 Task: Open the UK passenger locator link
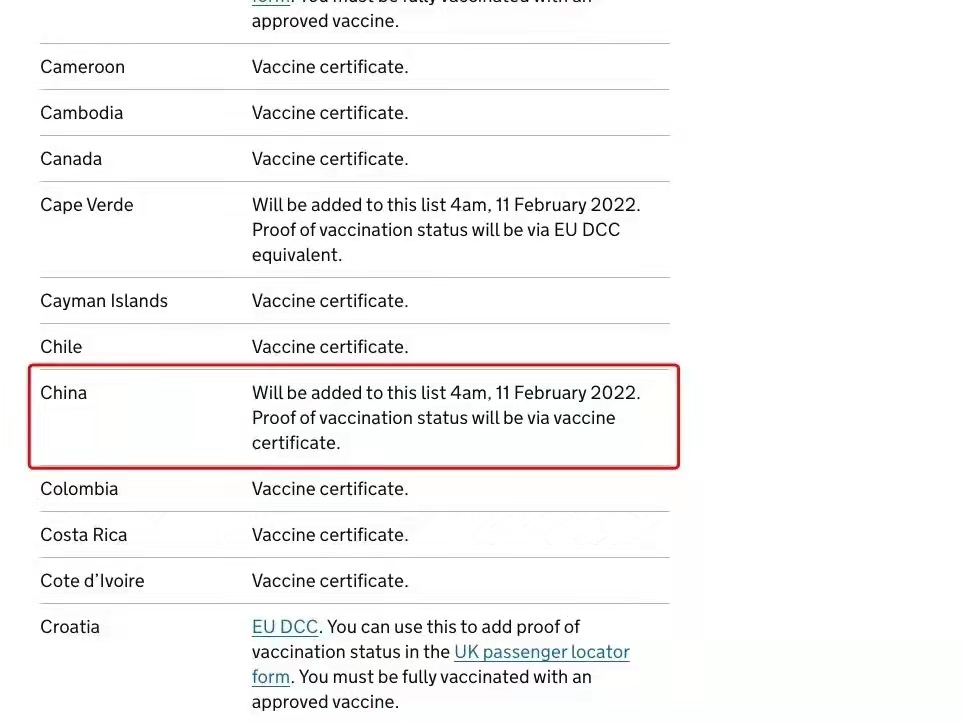[541, 652]
